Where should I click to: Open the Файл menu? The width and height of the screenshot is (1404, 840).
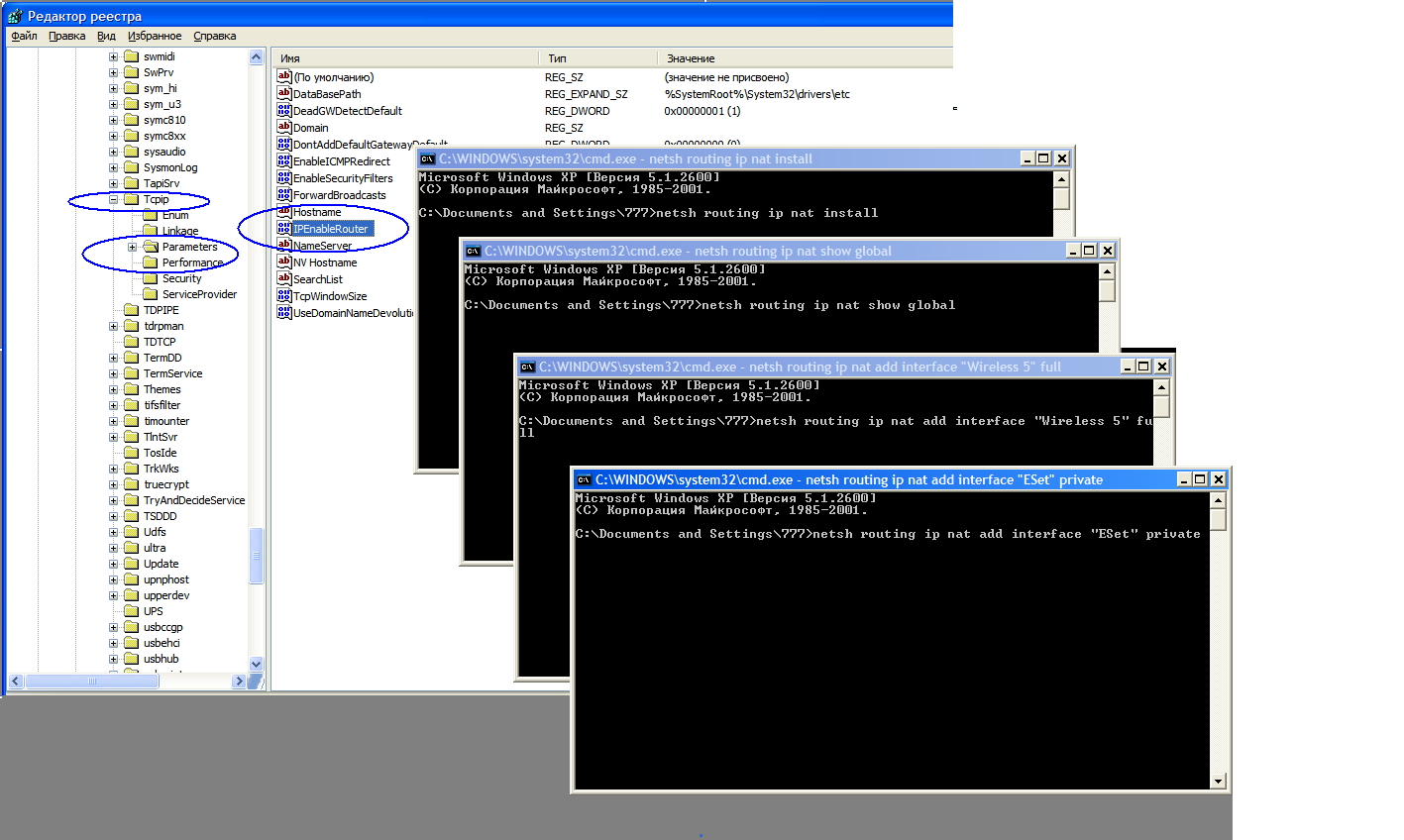[24, 36]
